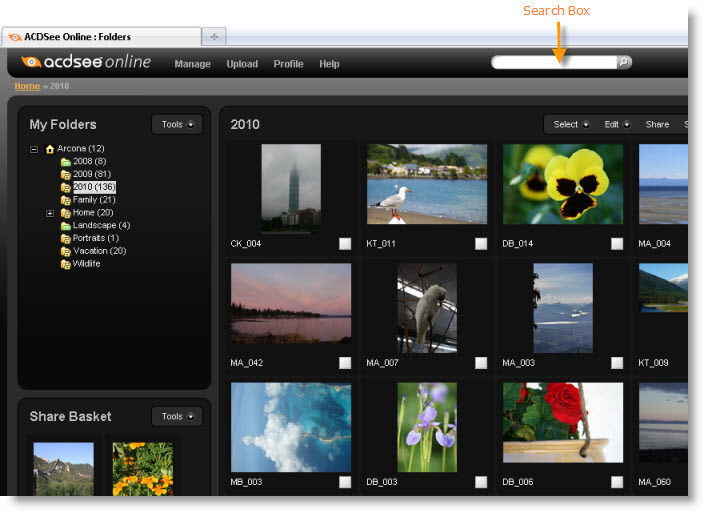The width and height of the screenshot is (704, 512).
Task: Check the MB_003 checkbox
Action: tap(345, 482)
